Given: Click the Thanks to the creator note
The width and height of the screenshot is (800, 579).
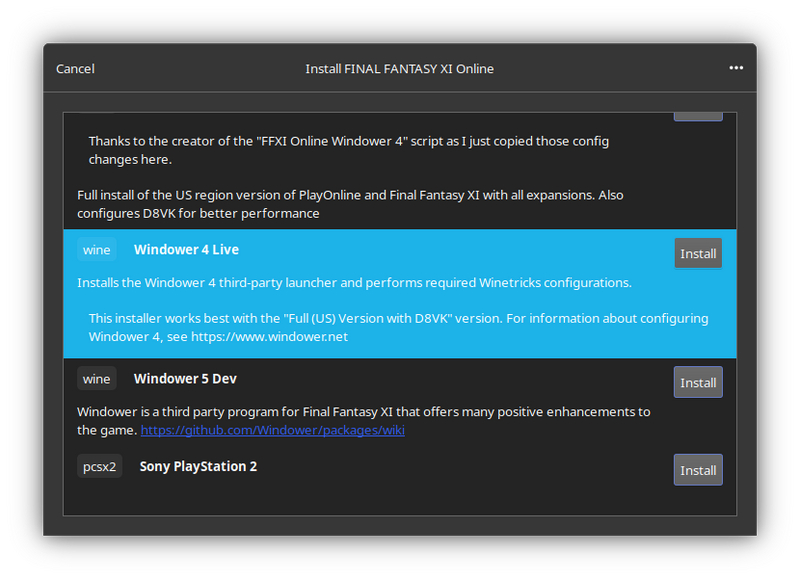Looking at the screenshot, I should coord(348,150).
